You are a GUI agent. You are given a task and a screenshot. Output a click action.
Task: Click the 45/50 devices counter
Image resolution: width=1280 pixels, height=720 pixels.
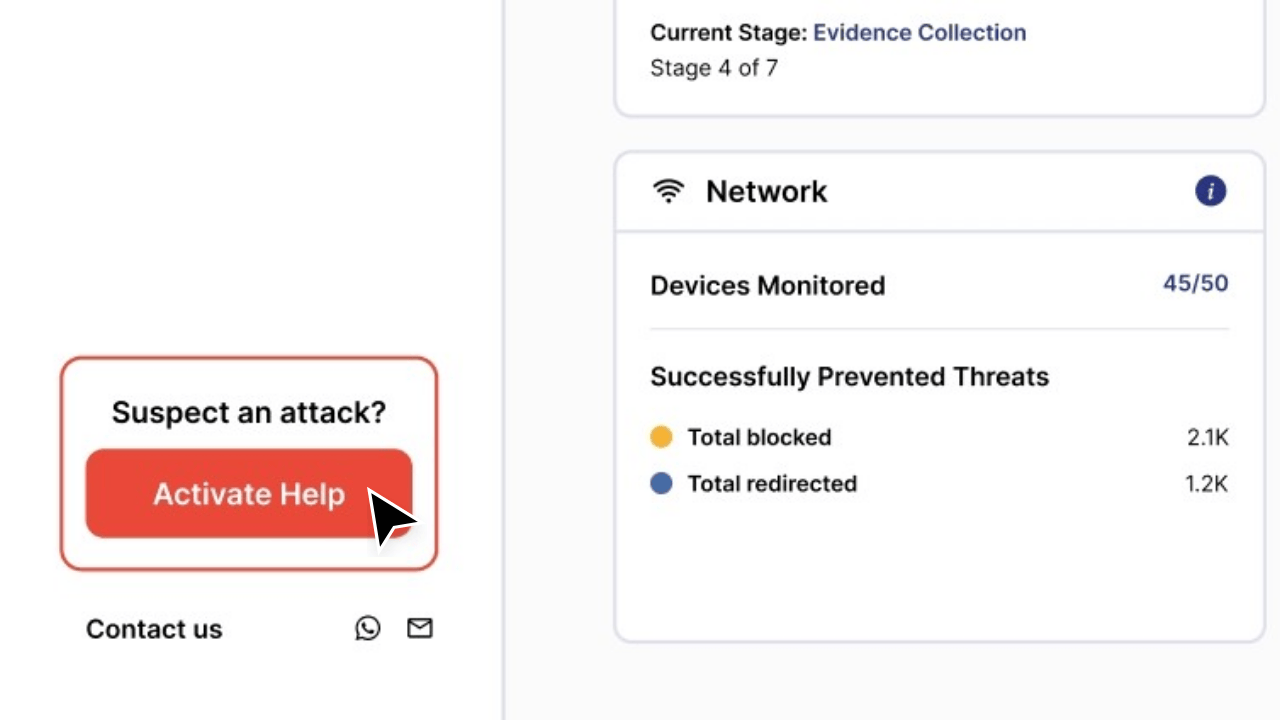click(1195, 284)
